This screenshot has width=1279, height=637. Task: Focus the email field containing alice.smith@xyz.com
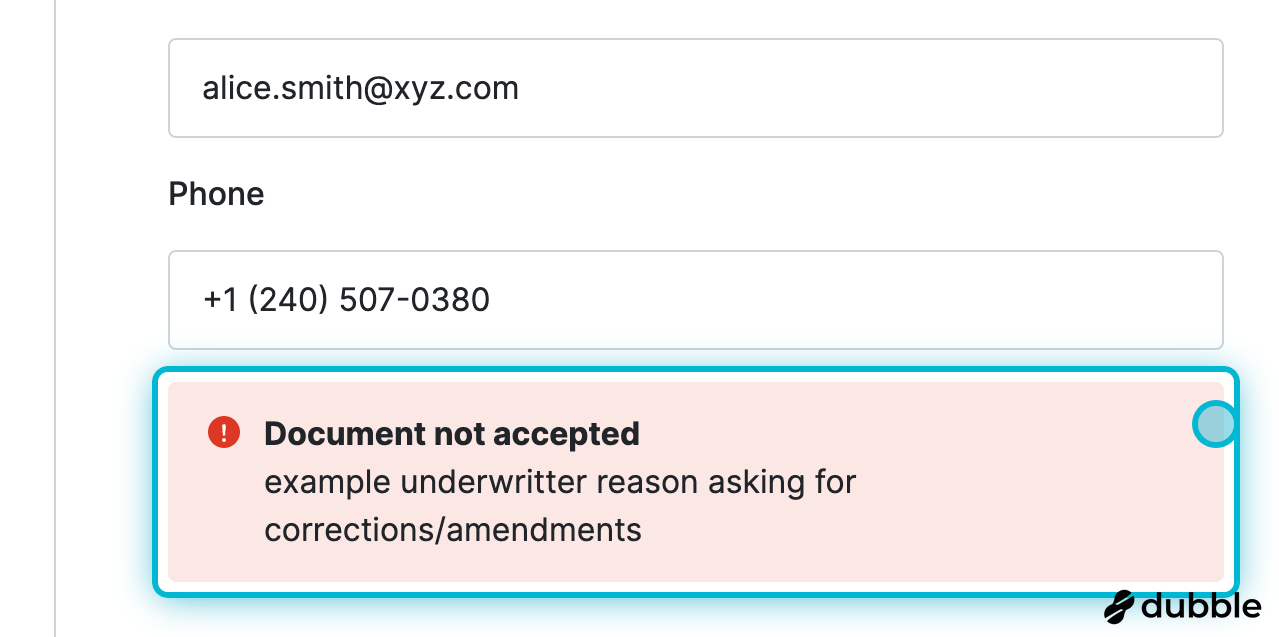point(695,88)
